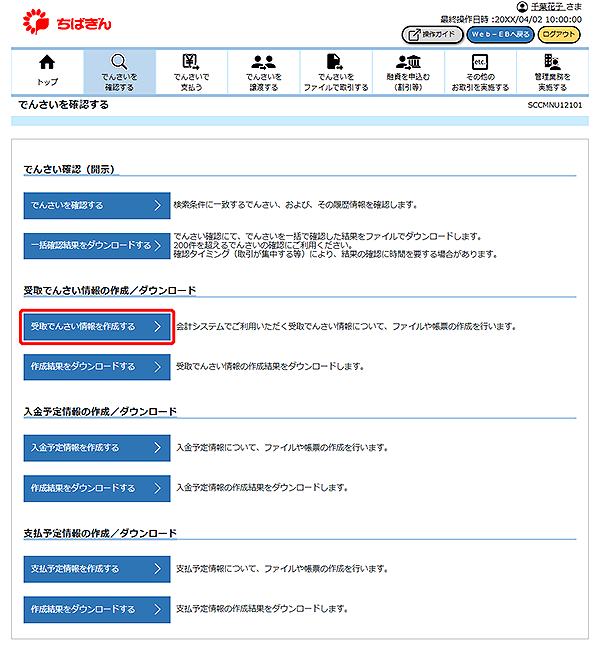The height and width of the screenshot is (651, 600).
Task: Click text 支払予定情報の作成結果をダウンロードします
Action: pos(262,609)
